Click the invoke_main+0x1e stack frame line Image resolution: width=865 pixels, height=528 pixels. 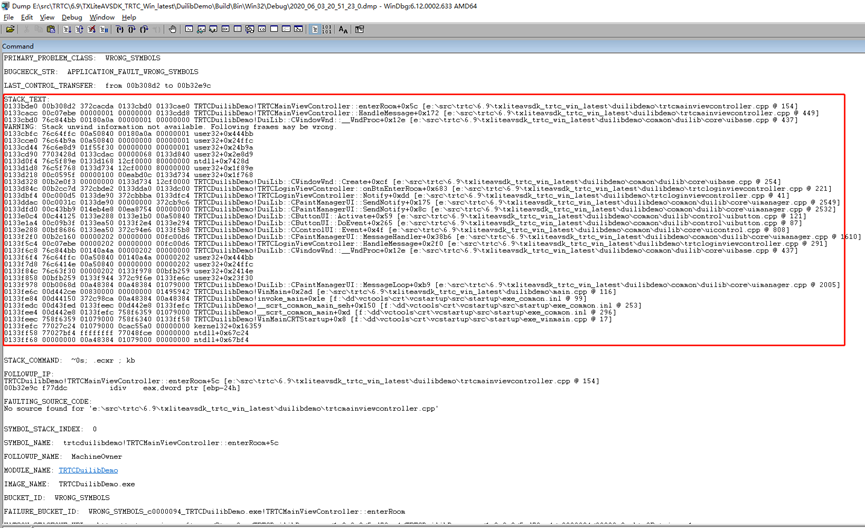tap(295, 298)
